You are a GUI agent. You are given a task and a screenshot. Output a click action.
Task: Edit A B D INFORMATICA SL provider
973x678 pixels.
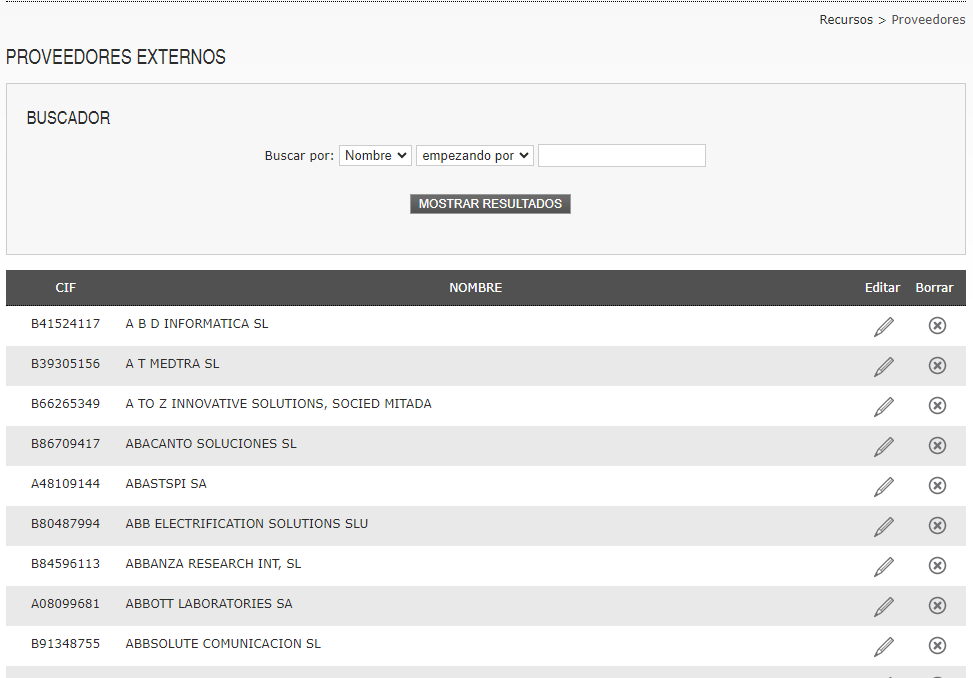[x=884, y=326]
